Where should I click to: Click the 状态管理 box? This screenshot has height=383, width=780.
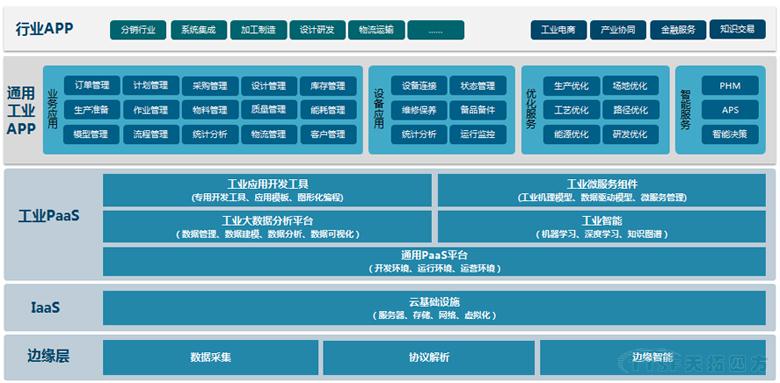pyautogui.click(x=478, y=86)
